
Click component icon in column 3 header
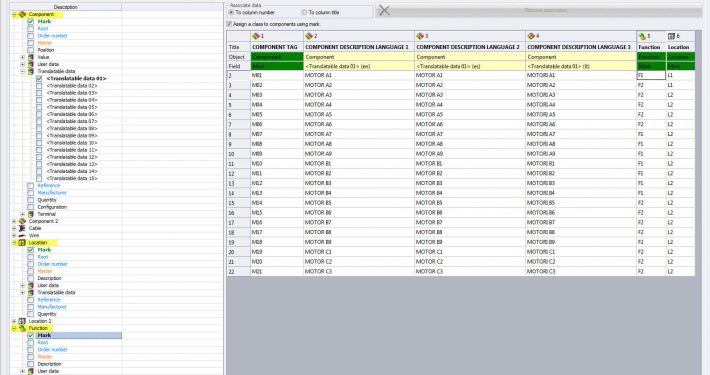coord(420,36)
